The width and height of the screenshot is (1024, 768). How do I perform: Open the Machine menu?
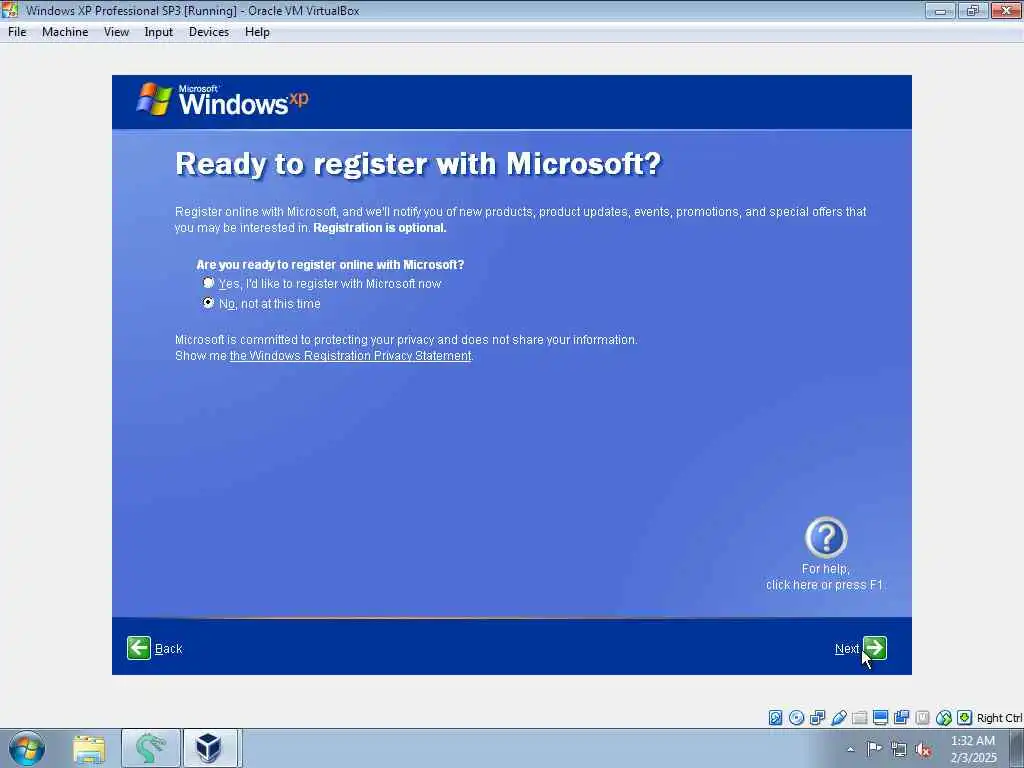[65, 32]
